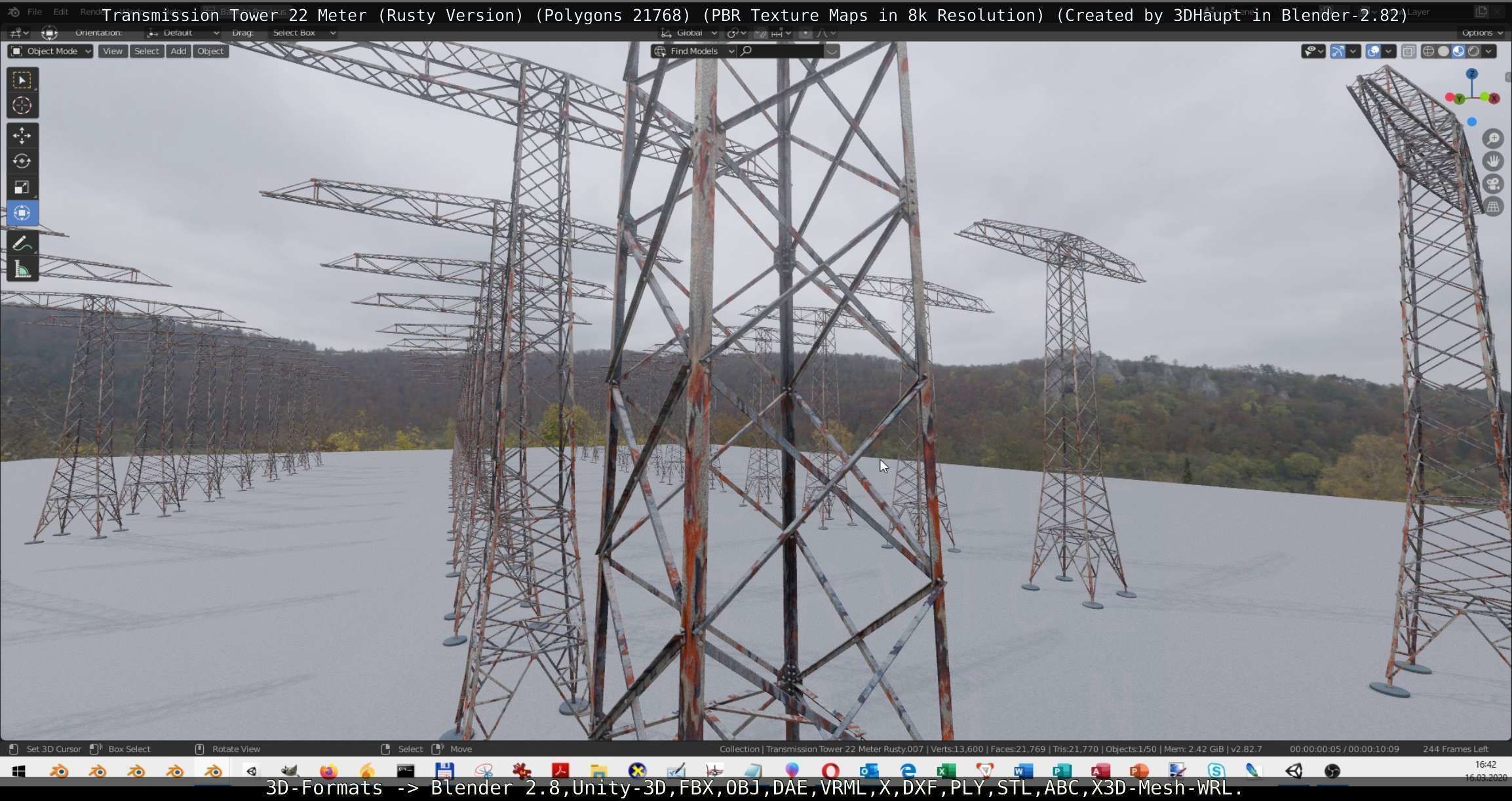Activate the Annotate pencil tool
The width and height of the screenshot is (1512, 801).
tap(22, 243)
